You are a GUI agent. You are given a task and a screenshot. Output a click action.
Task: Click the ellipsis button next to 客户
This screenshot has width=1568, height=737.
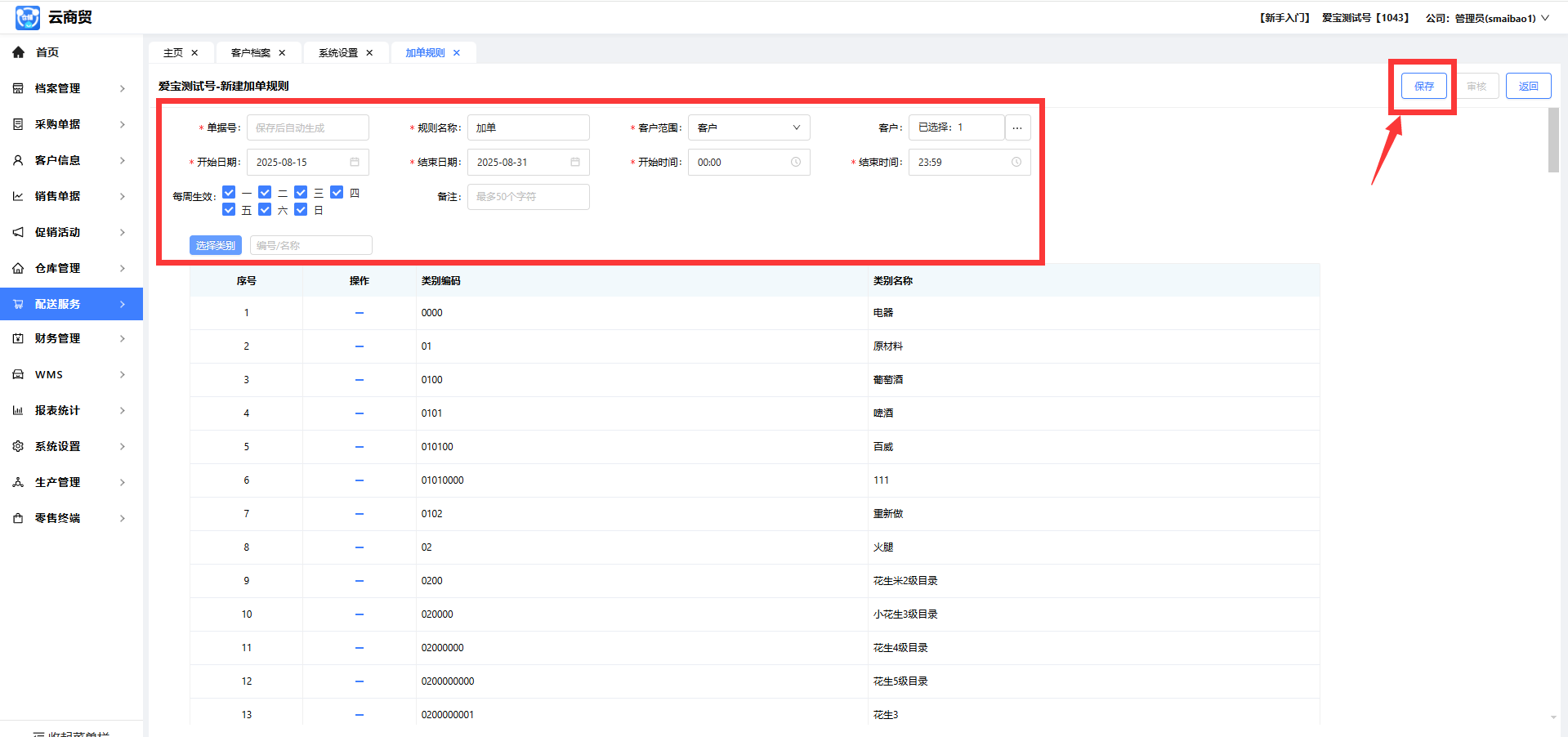[1017, 128]
